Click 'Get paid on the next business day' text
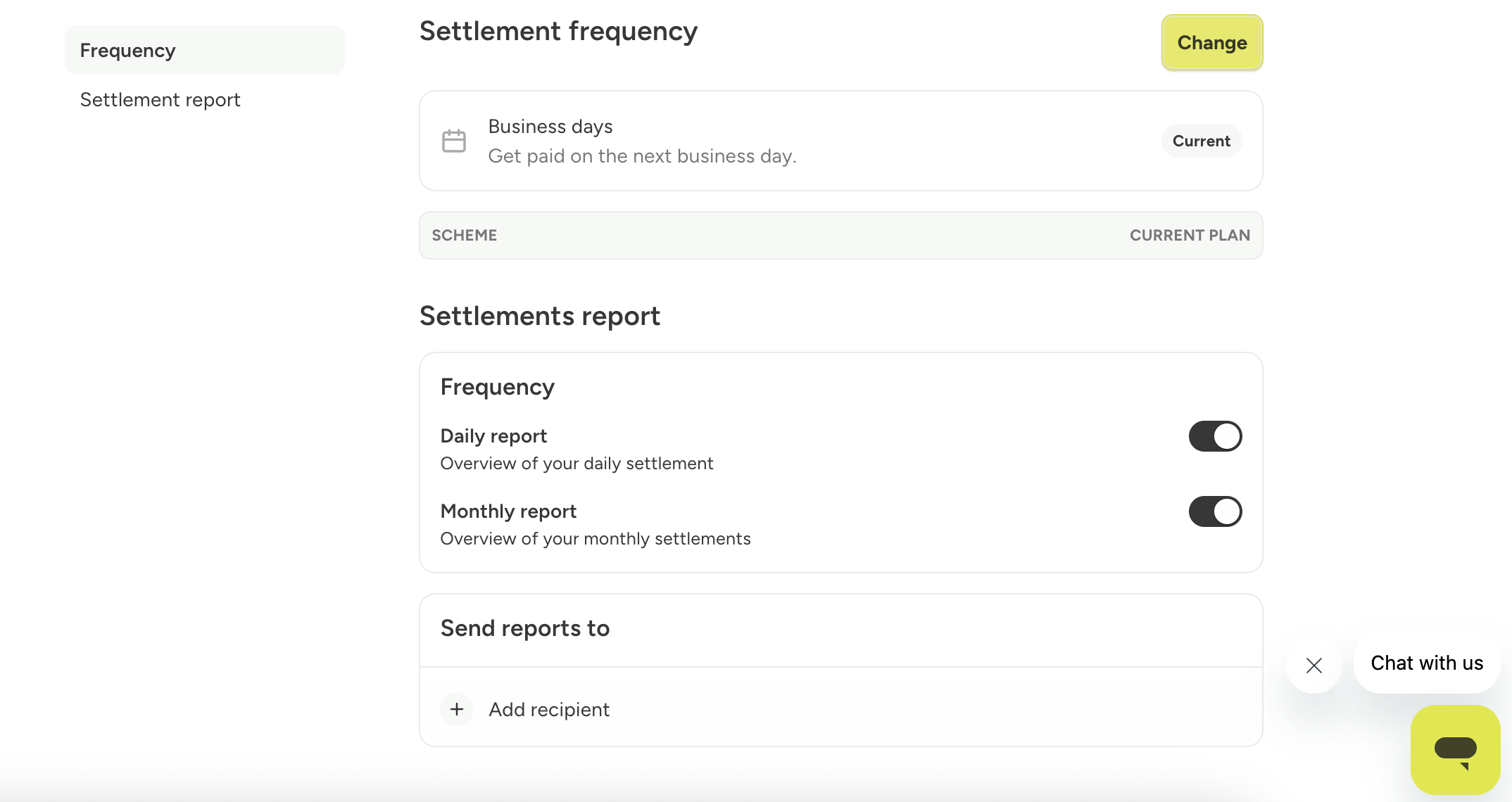The image size is (1512, 802). click(642, 156)
